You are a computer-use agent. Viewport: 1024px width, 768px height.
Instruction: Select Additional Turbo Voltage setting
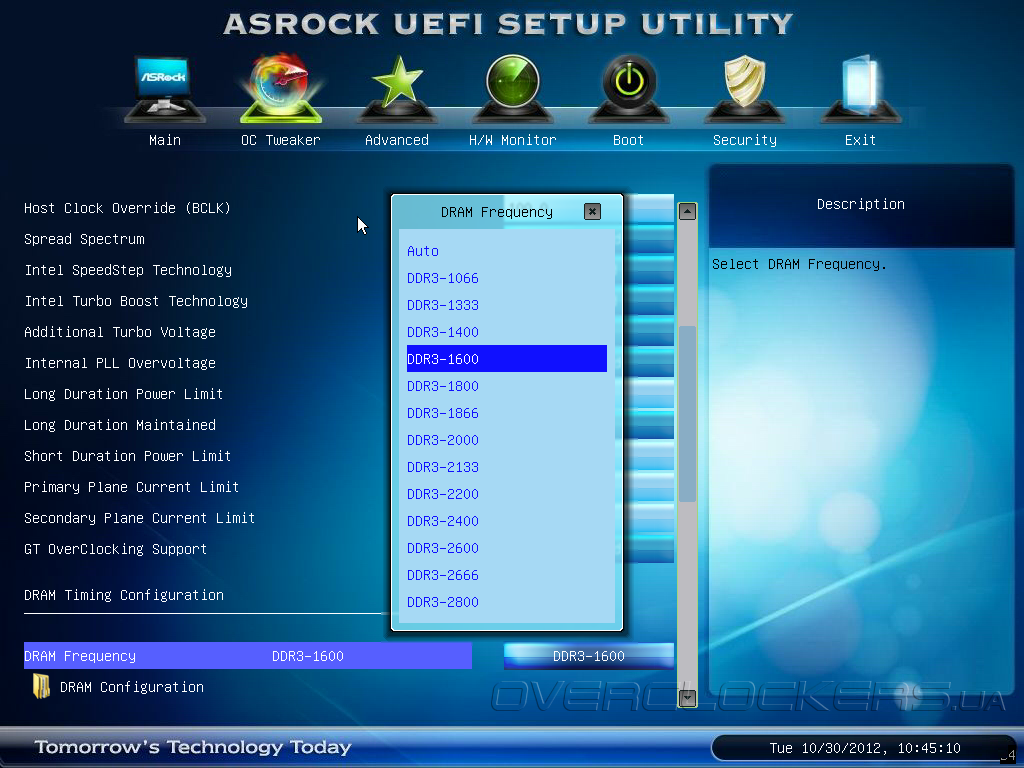[x=120, y=332]
